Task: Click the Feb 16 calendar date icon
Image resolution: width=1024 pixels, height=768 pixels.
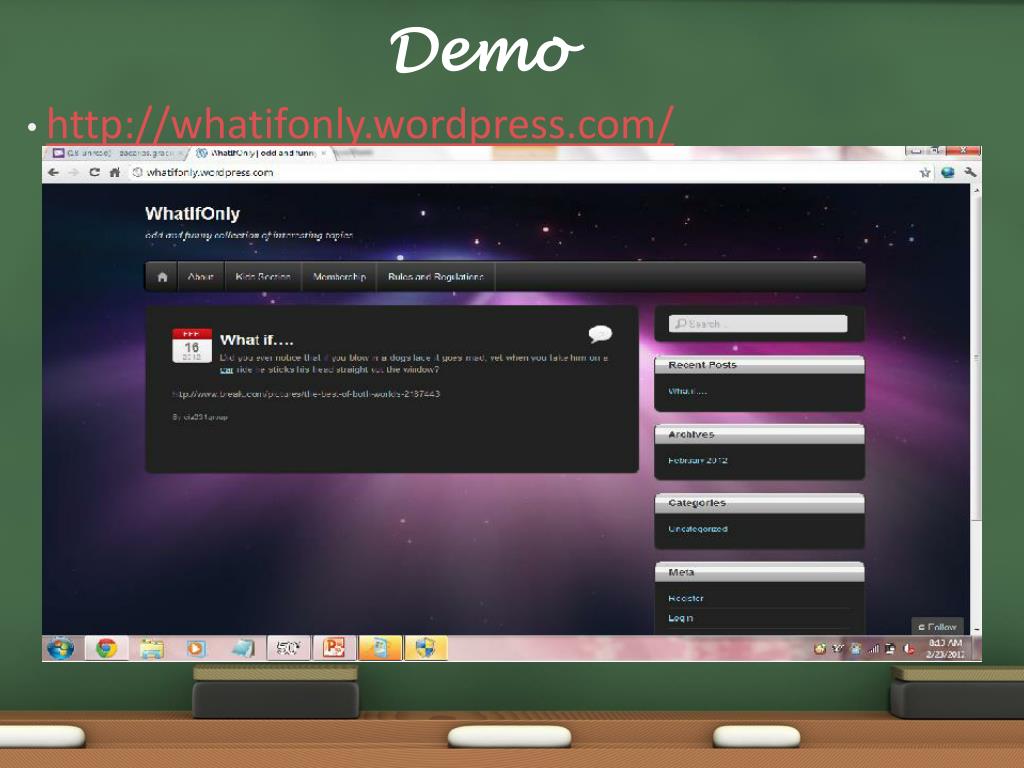Action: pos(191,345)
